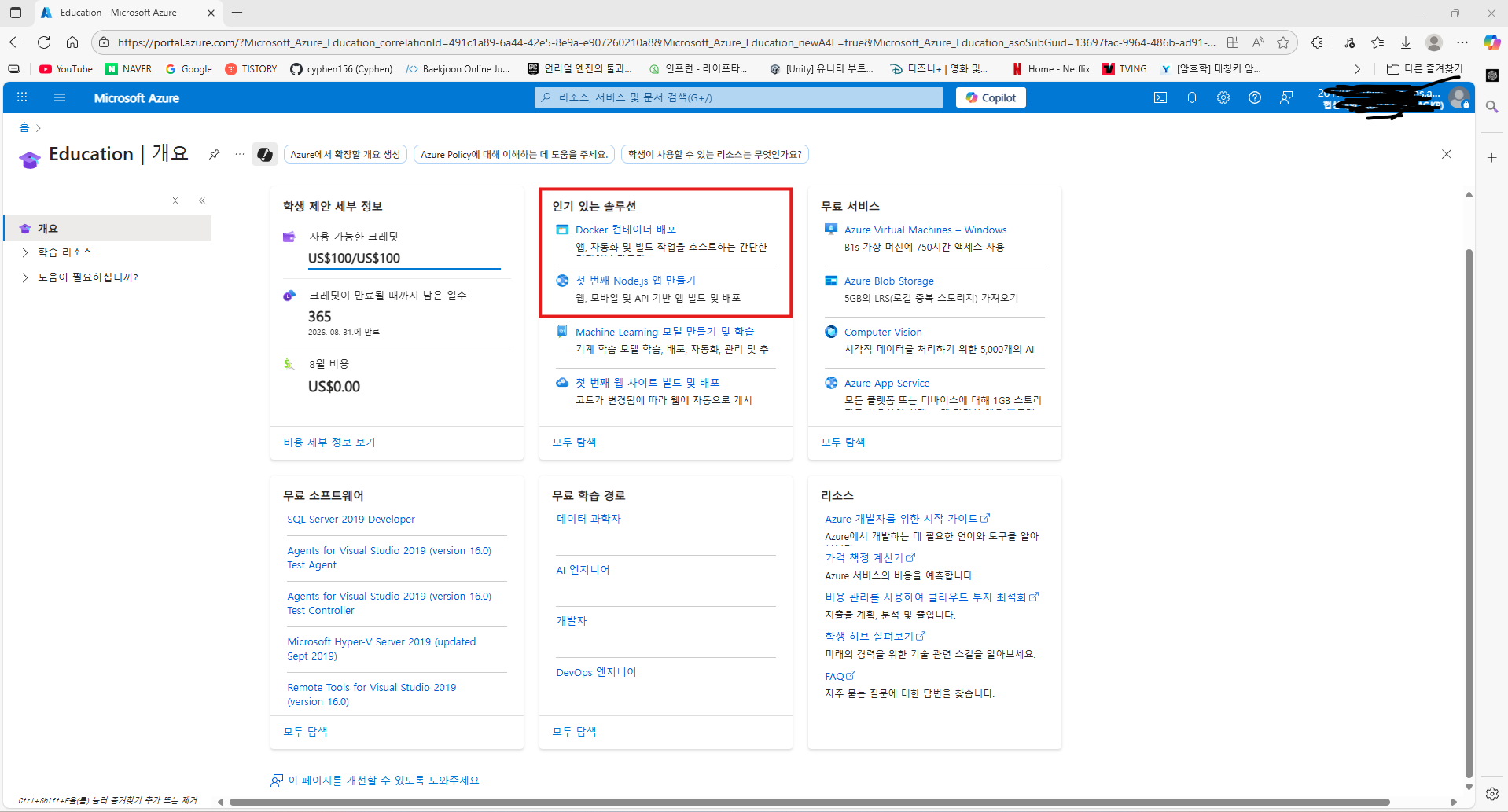
Task: Close the Education blade with X
Action: [x=1447, y=154]
